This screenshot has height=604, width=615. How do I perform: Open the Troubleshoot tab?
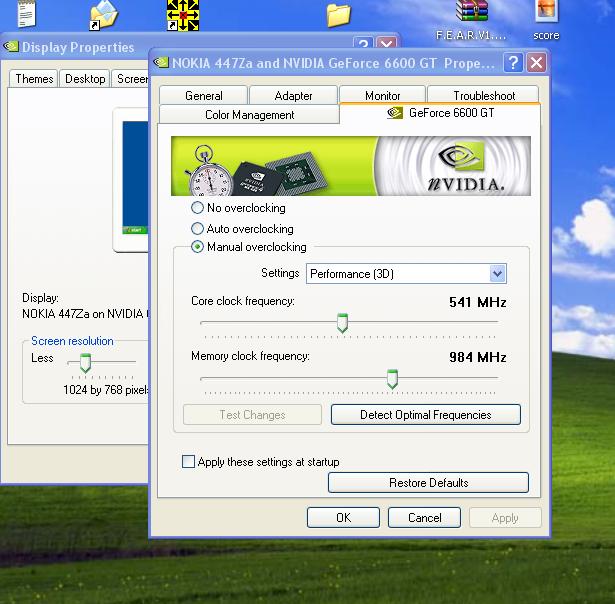[484, 96]
